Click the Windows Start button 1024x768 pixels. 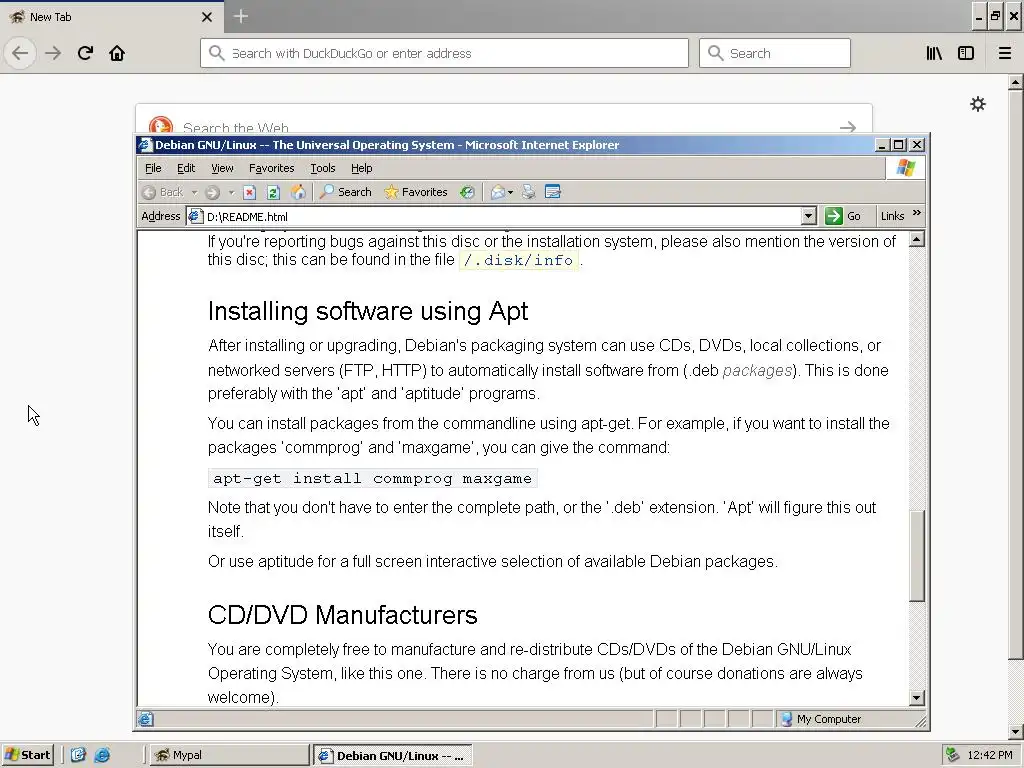click(27, 755)
